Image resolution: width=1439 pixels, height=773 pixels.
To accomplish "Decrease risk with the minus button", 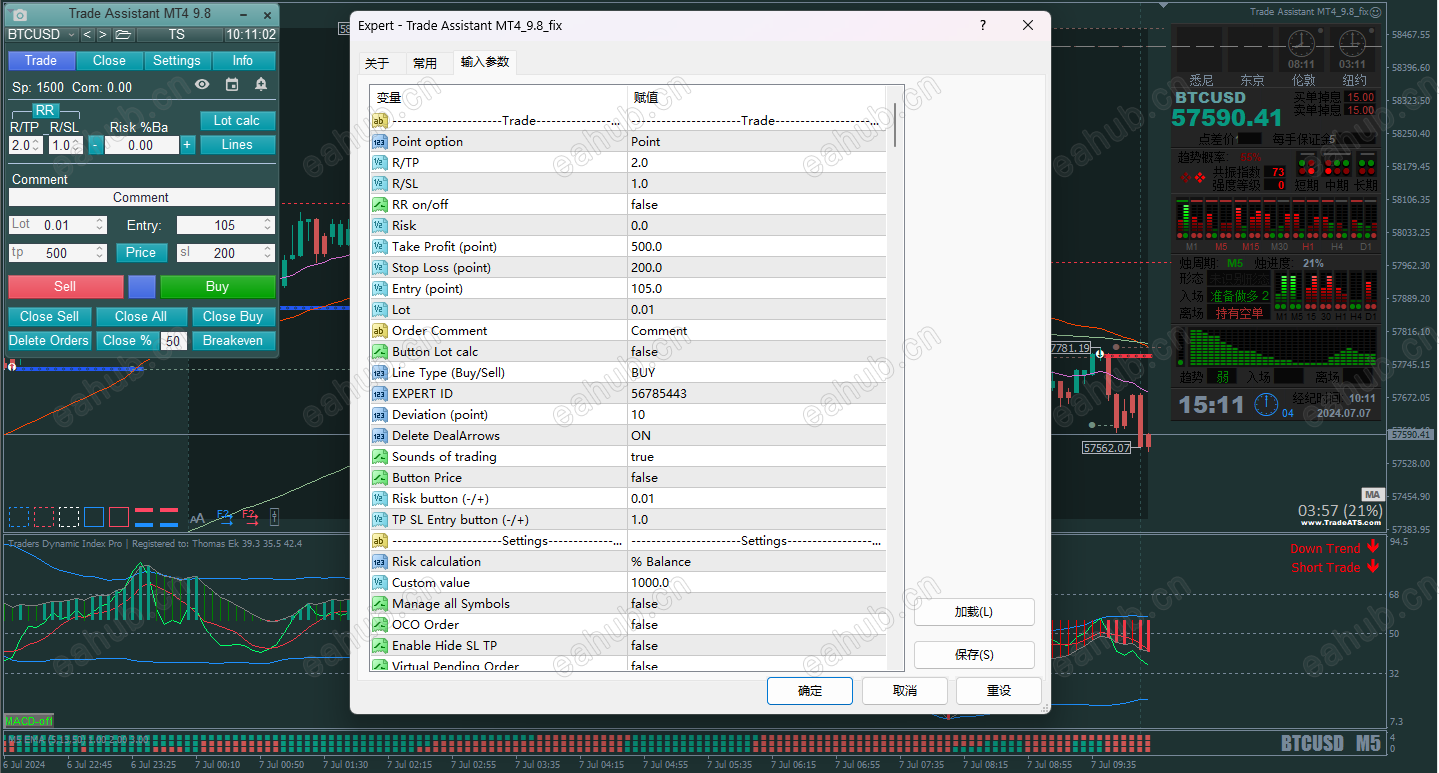I will pos(95,145).
